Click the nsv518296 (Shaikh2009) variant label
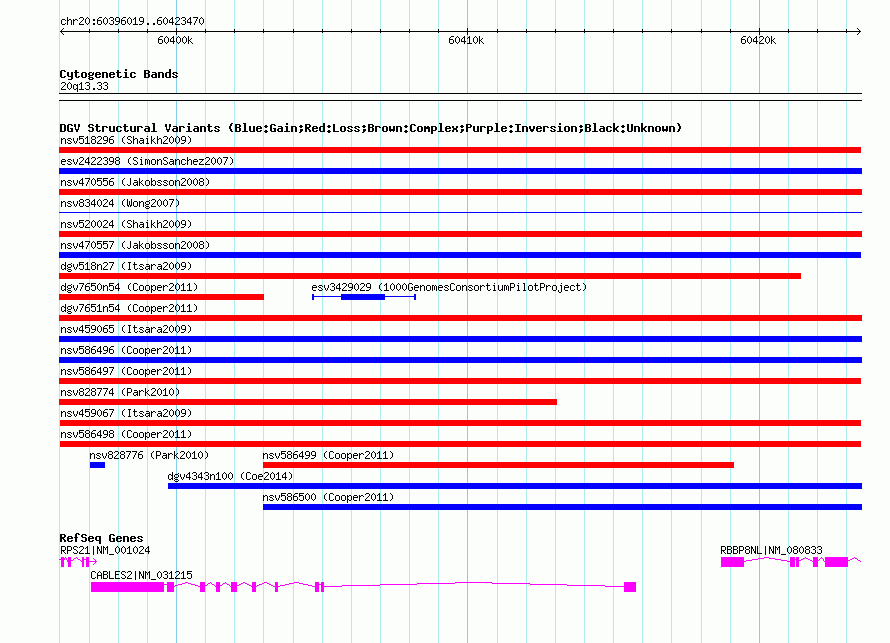The image size is (890, 643). coord(126,140)
